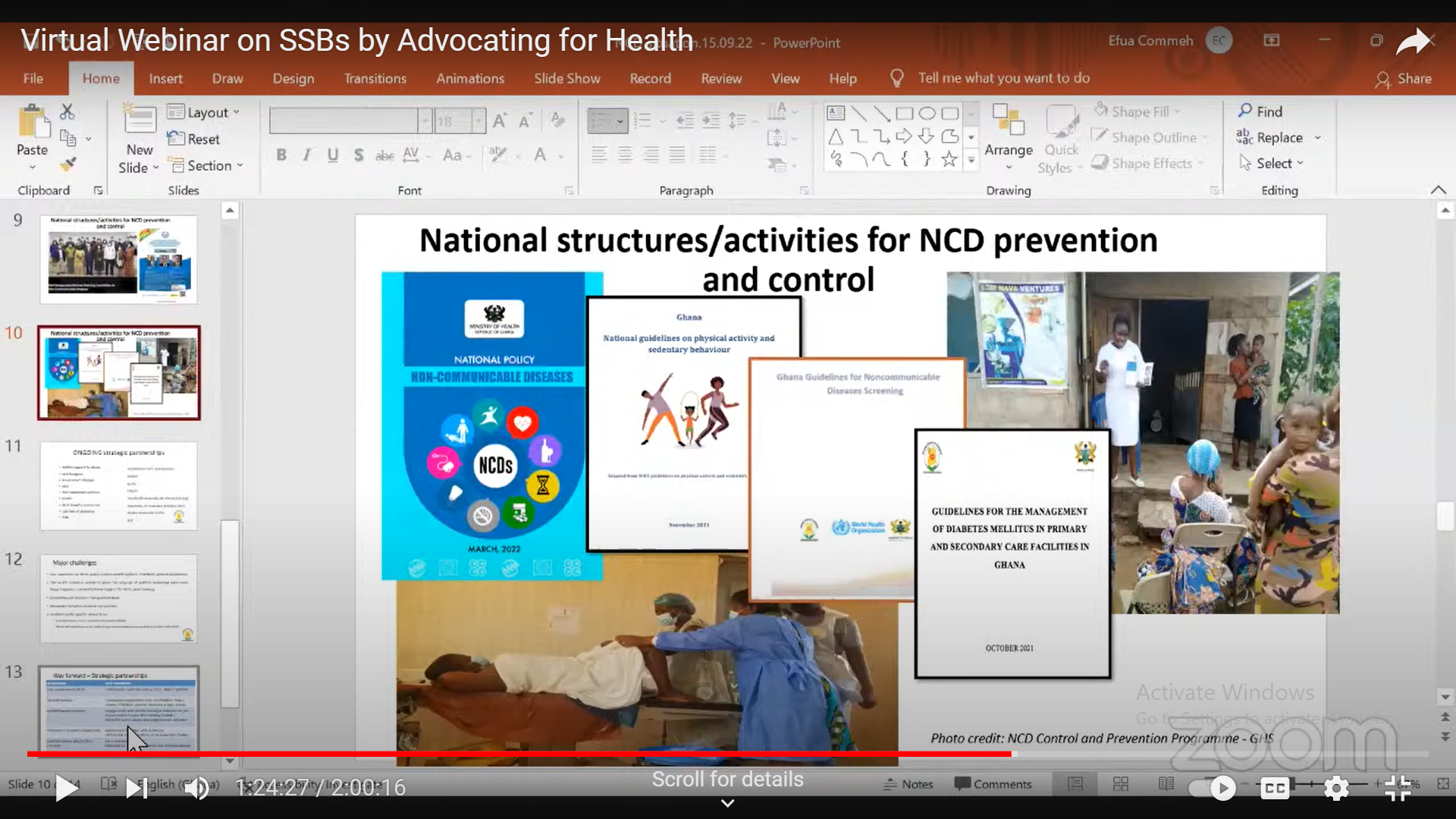The width and height of the screenshot is (1456, 819).
Task: Toggle the YouTube autoplay switch
Action: click(x=1212, y=789)
